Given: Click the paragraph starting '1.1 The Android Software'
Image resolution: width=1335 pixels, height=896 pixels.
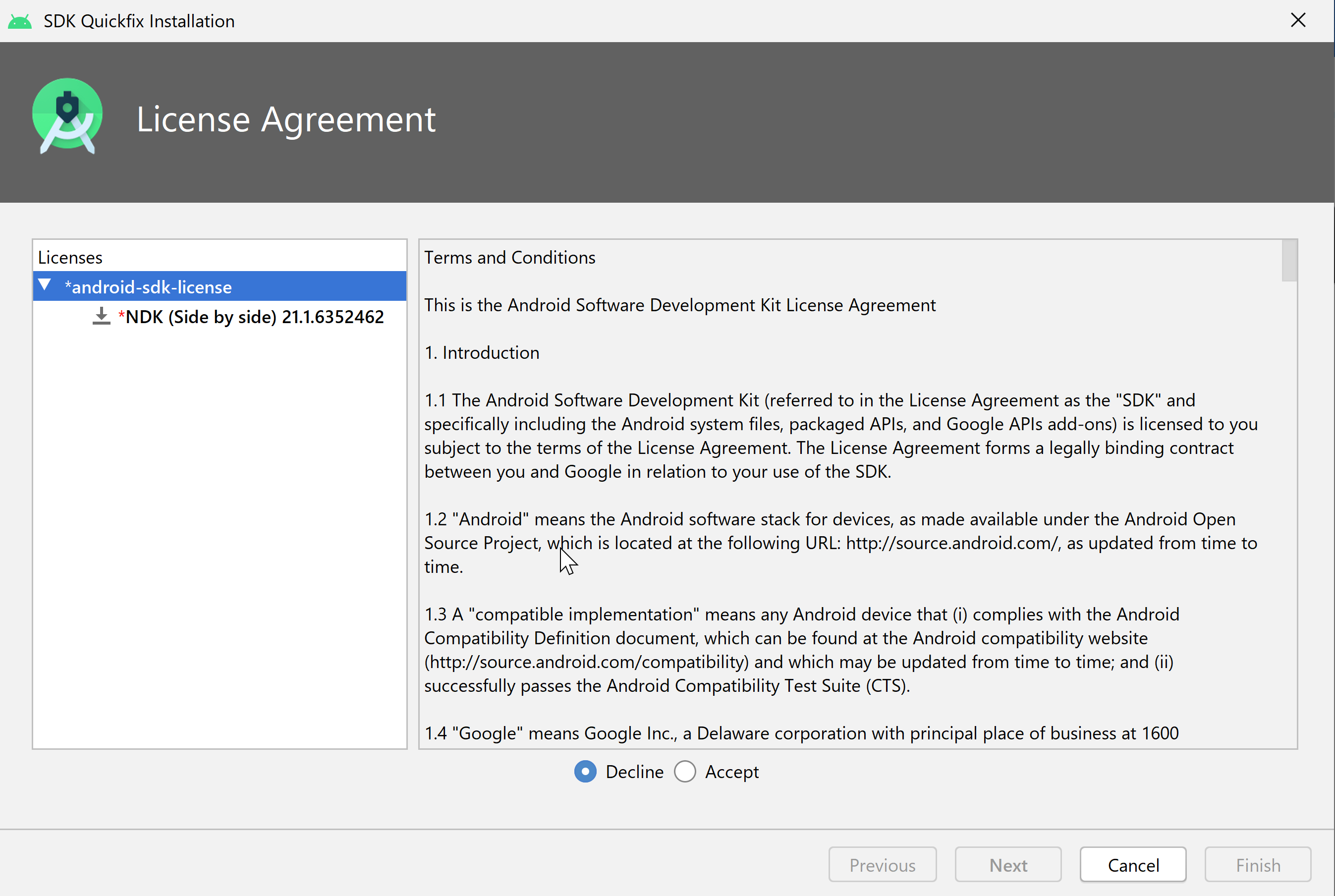Looking at the screenshot, I should [x=841, y=436].
